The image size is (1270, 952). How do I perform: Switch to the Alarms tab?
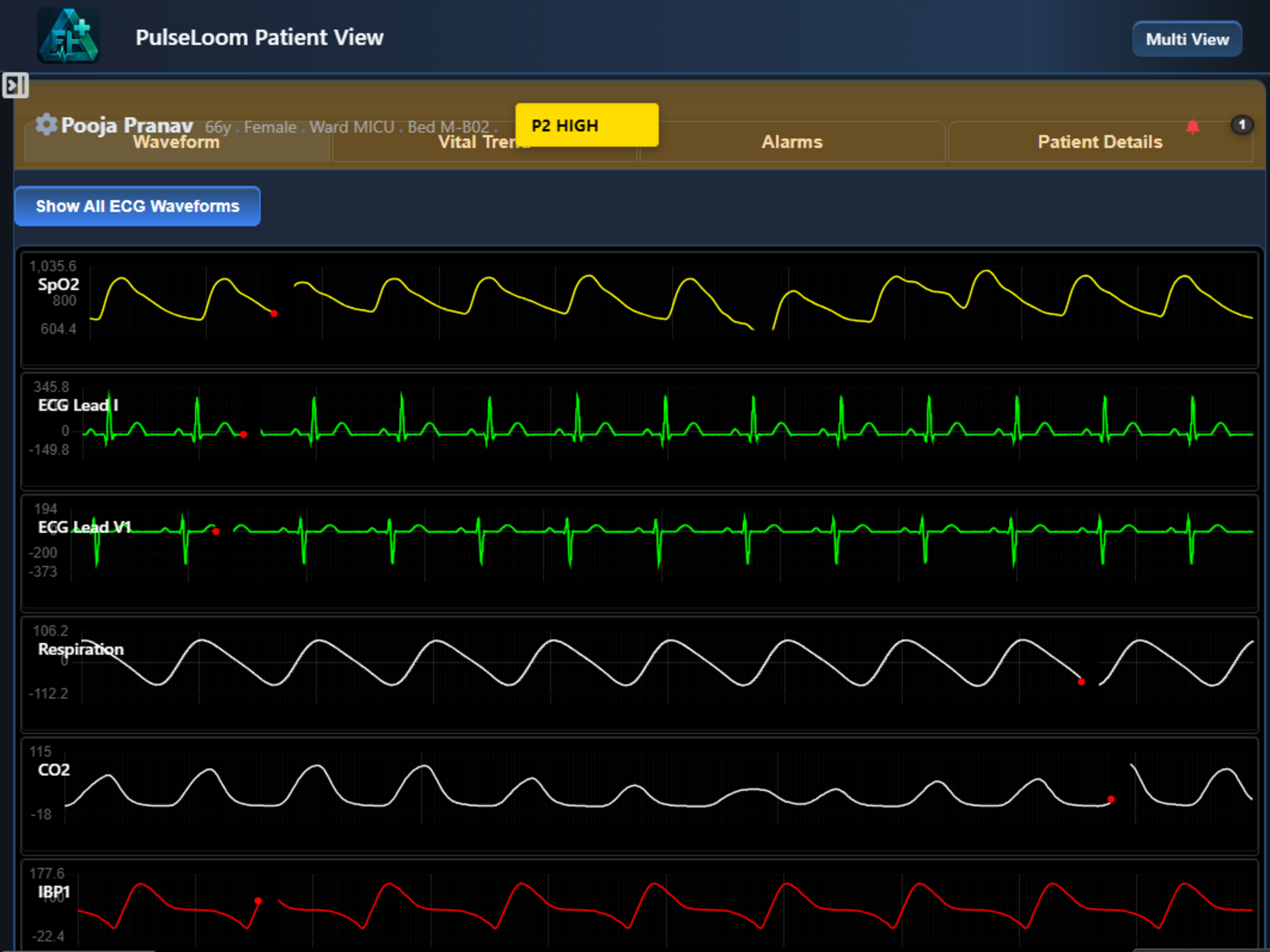tap(792, 142)
